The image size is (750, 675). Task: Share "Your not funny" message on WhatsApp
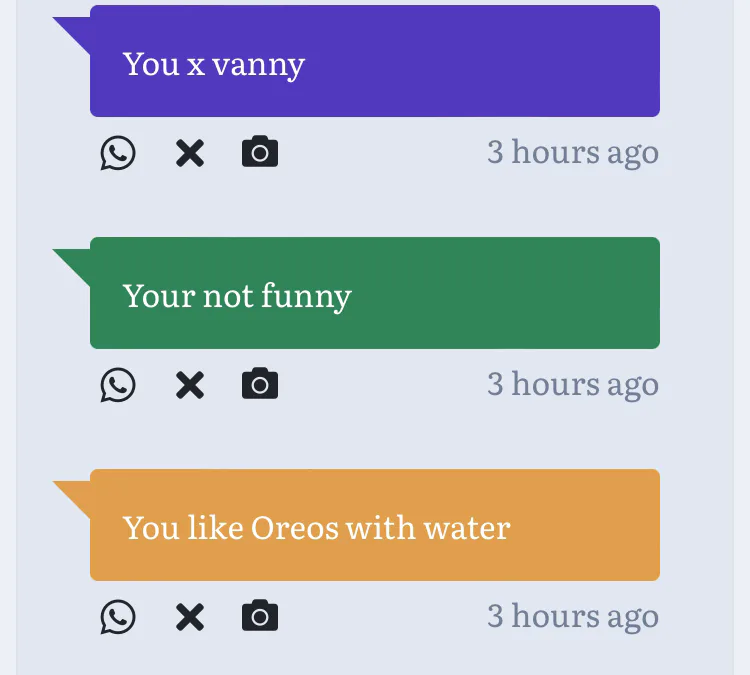tap(118, 385)
